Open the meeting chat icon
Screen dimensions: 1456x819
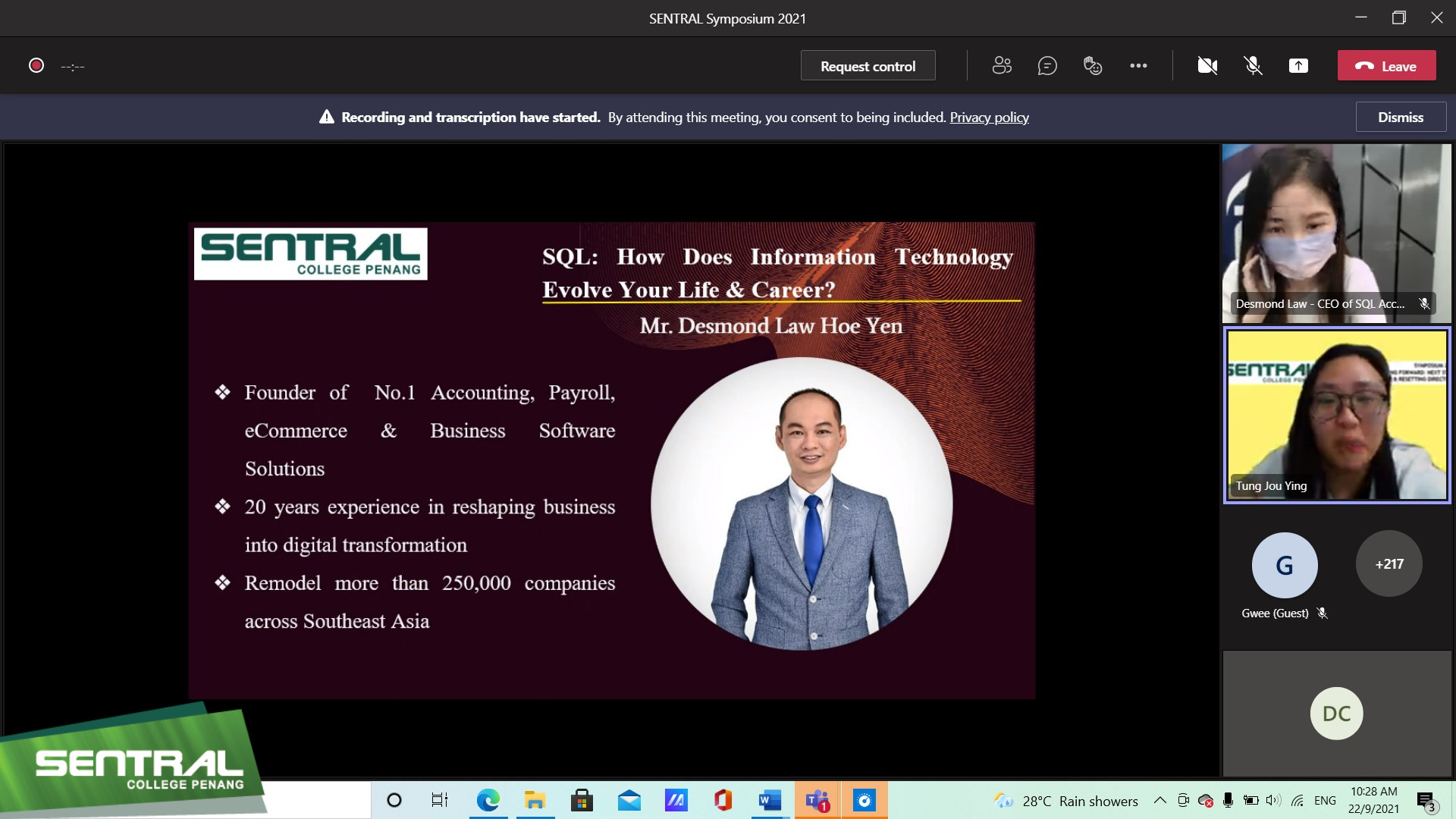(x=1047, y=66)
